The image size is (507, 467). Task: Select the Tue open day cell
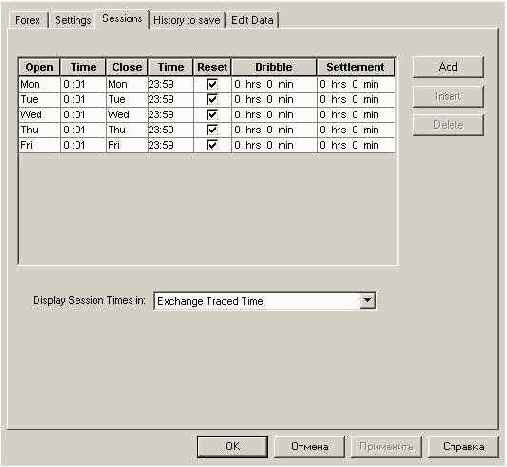tap(39, 99)
